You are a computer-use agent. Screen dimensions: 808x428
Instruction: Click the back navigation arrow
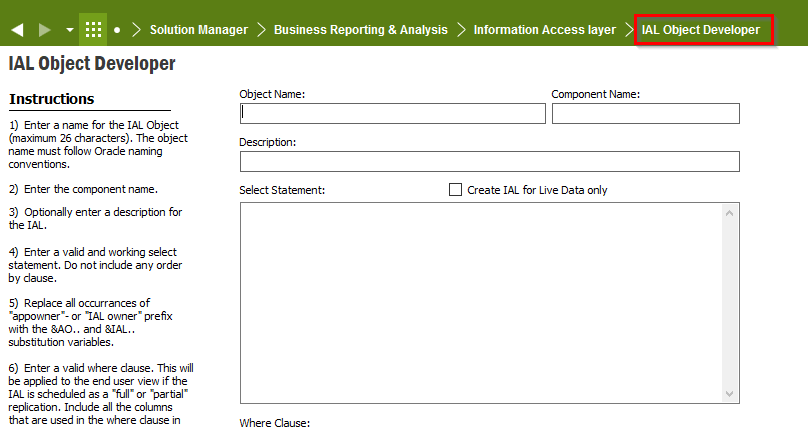coord(18,30)
